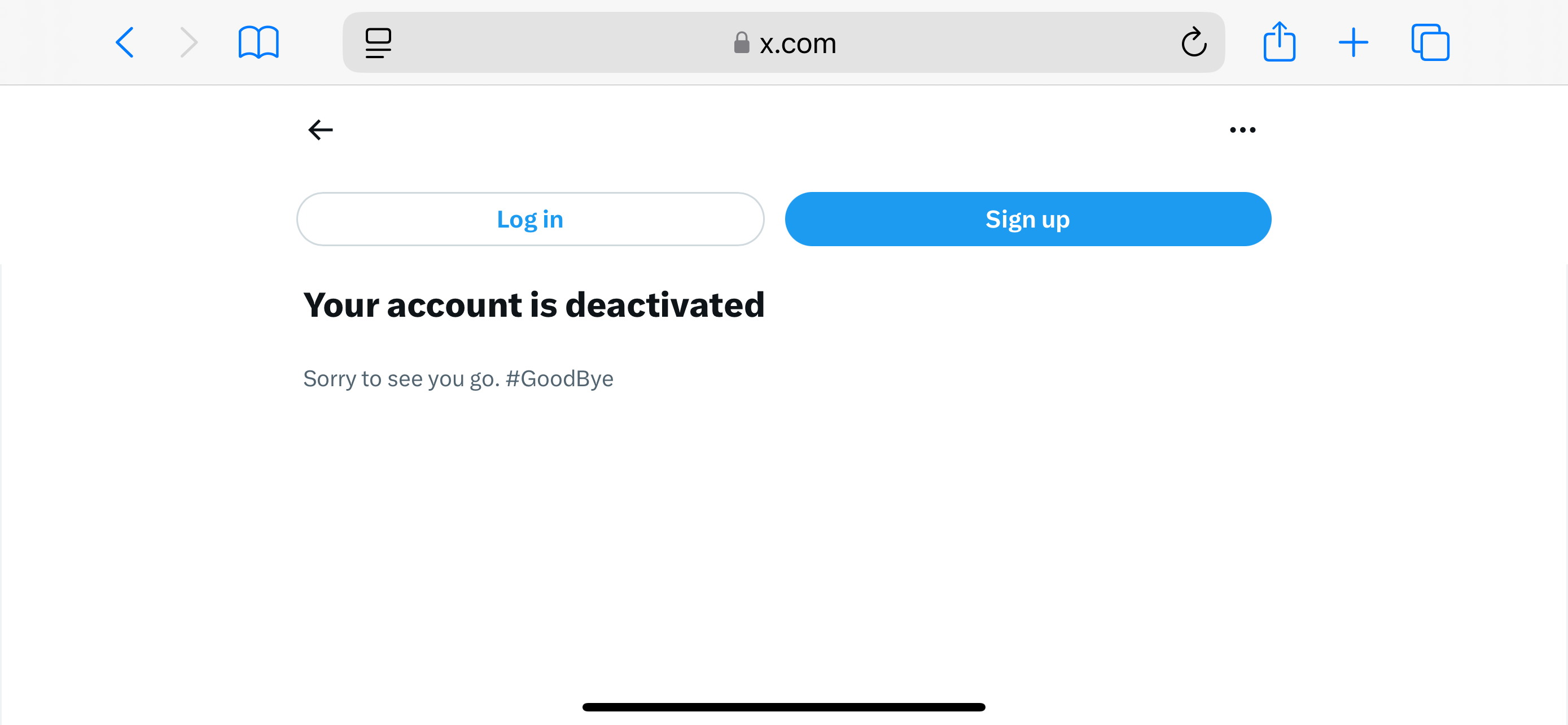The image size is (1568, 725).
Task: Open the three-dot more options menu
Action: click(x=1242, y=130)
